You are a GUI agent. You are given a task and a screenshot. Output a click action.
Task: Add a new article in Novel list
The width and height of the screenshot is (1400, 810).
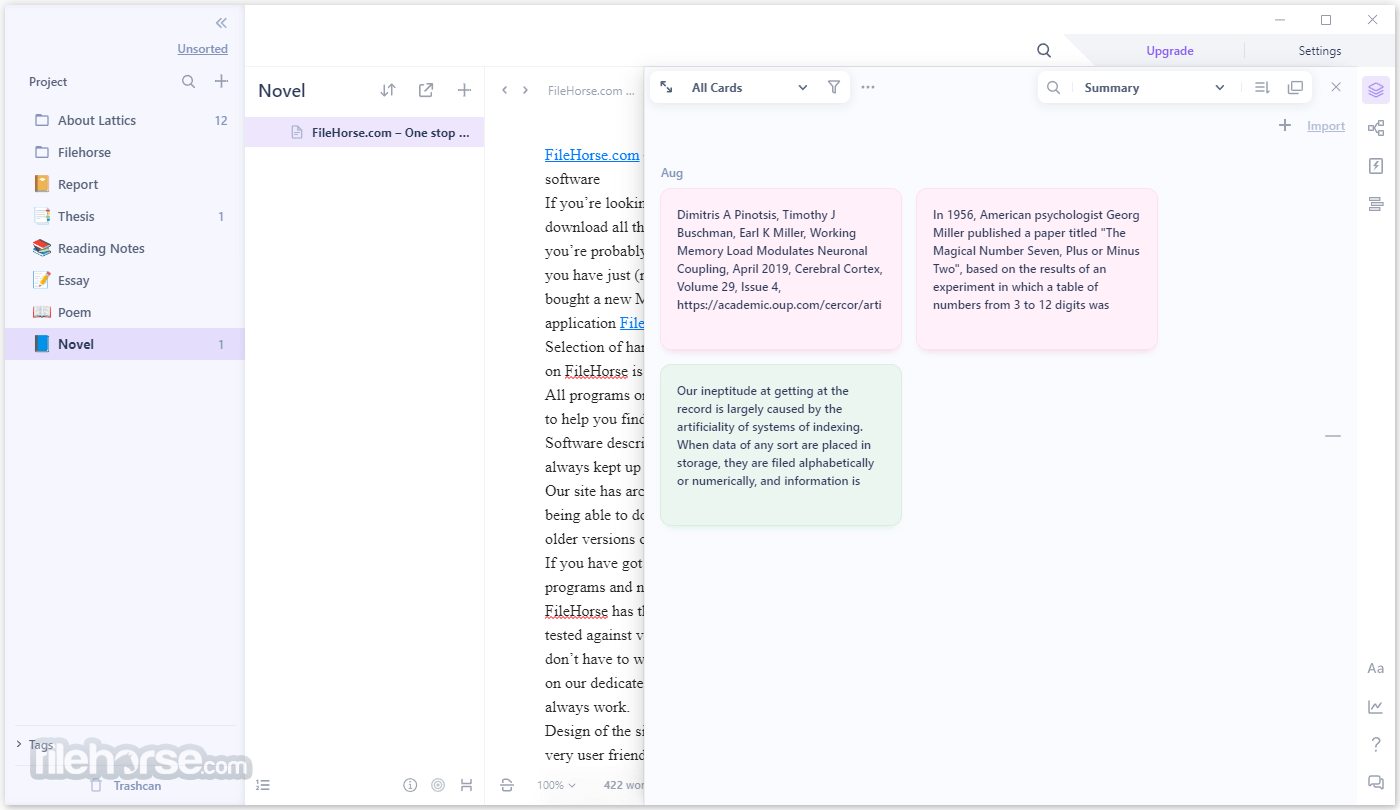pos(464,90)
